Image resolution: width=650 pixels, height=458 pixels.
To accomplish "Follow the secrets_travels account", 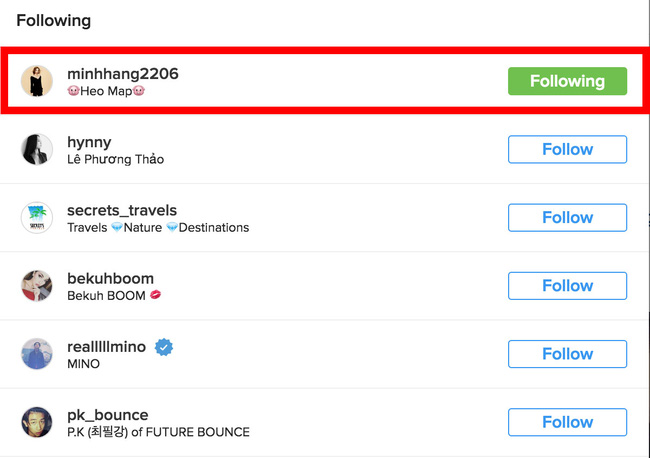I will tap(567, 218).
